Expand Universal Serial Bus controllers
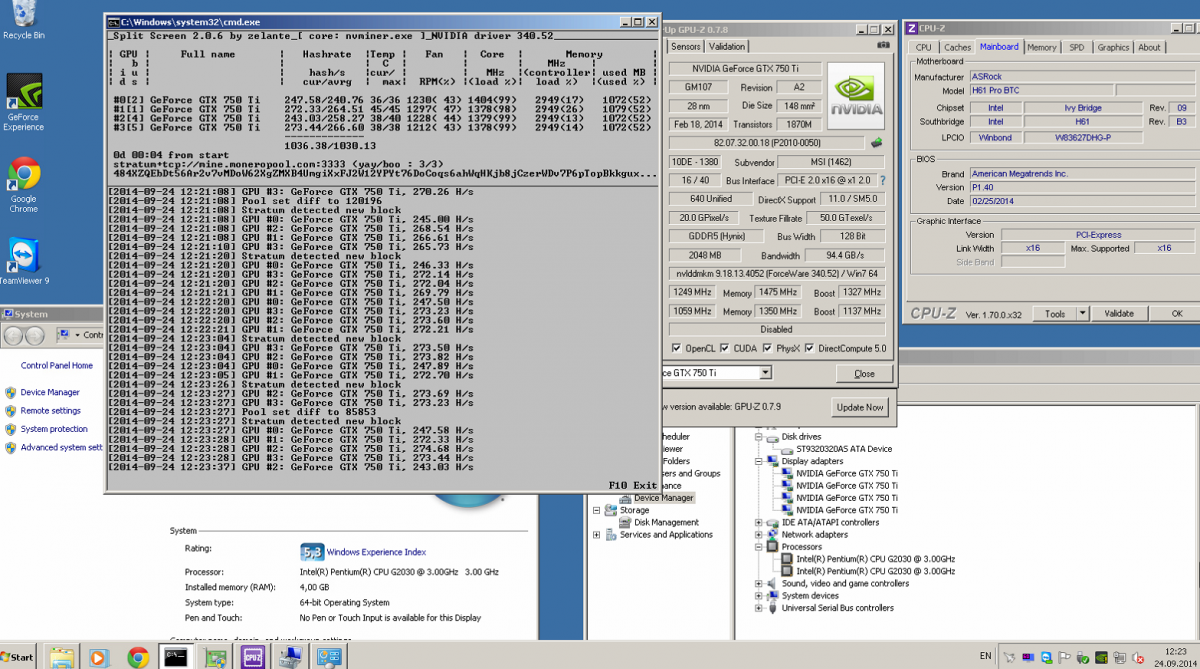Viewport: 1200px width, 669px height. 760,608
